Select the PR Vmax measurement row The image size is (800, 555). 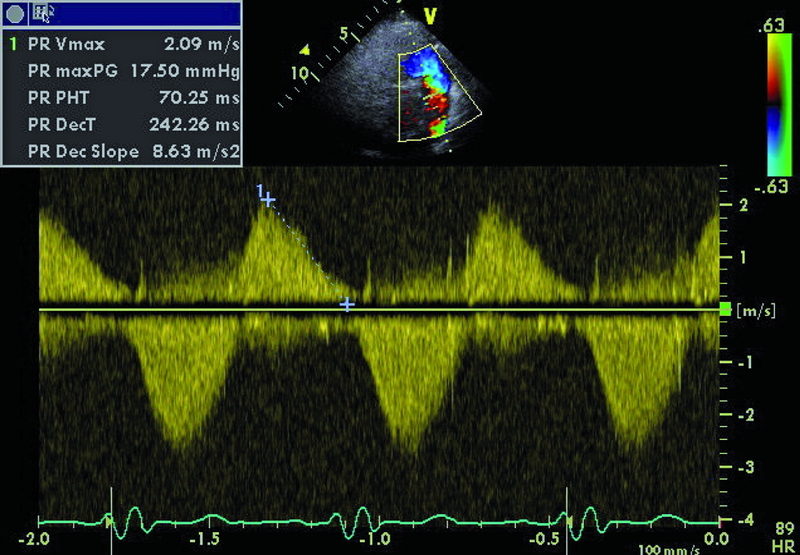click(x=125, y=45)
